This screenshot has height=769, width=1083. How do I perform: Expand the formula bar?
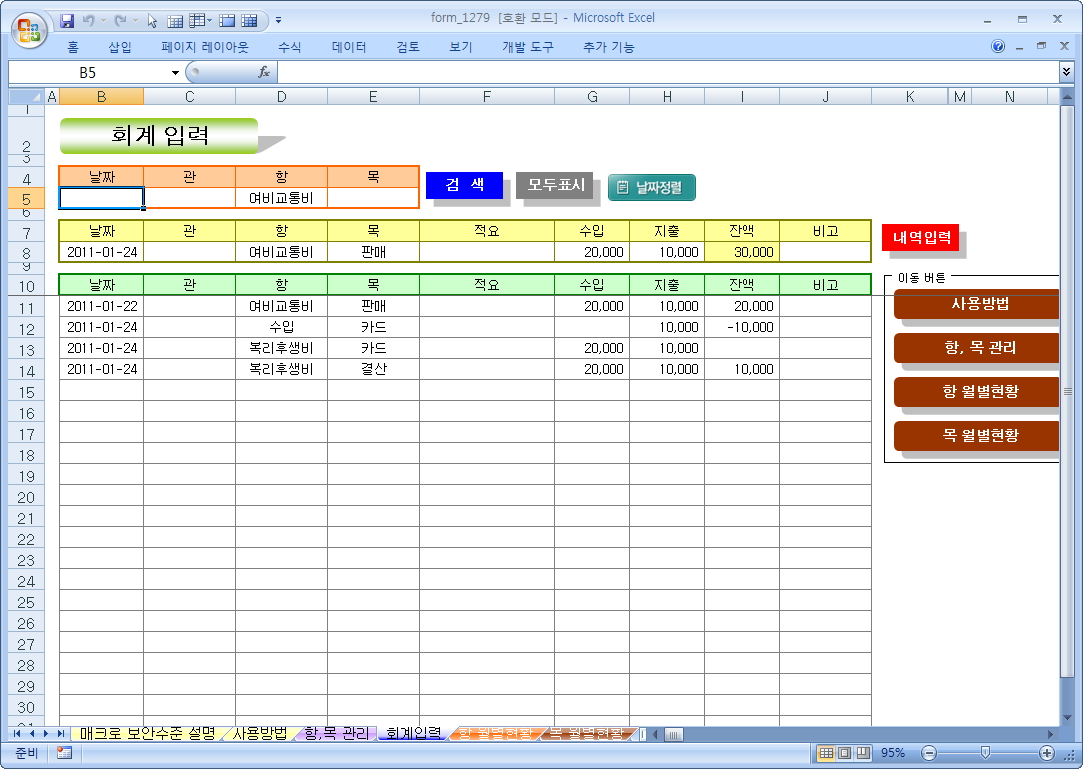(x=1066, y=72)
